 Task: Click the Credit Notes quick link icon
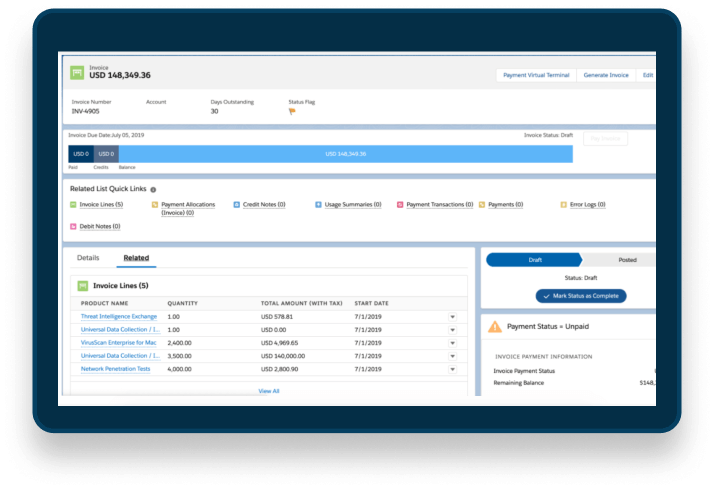point(236,204)
